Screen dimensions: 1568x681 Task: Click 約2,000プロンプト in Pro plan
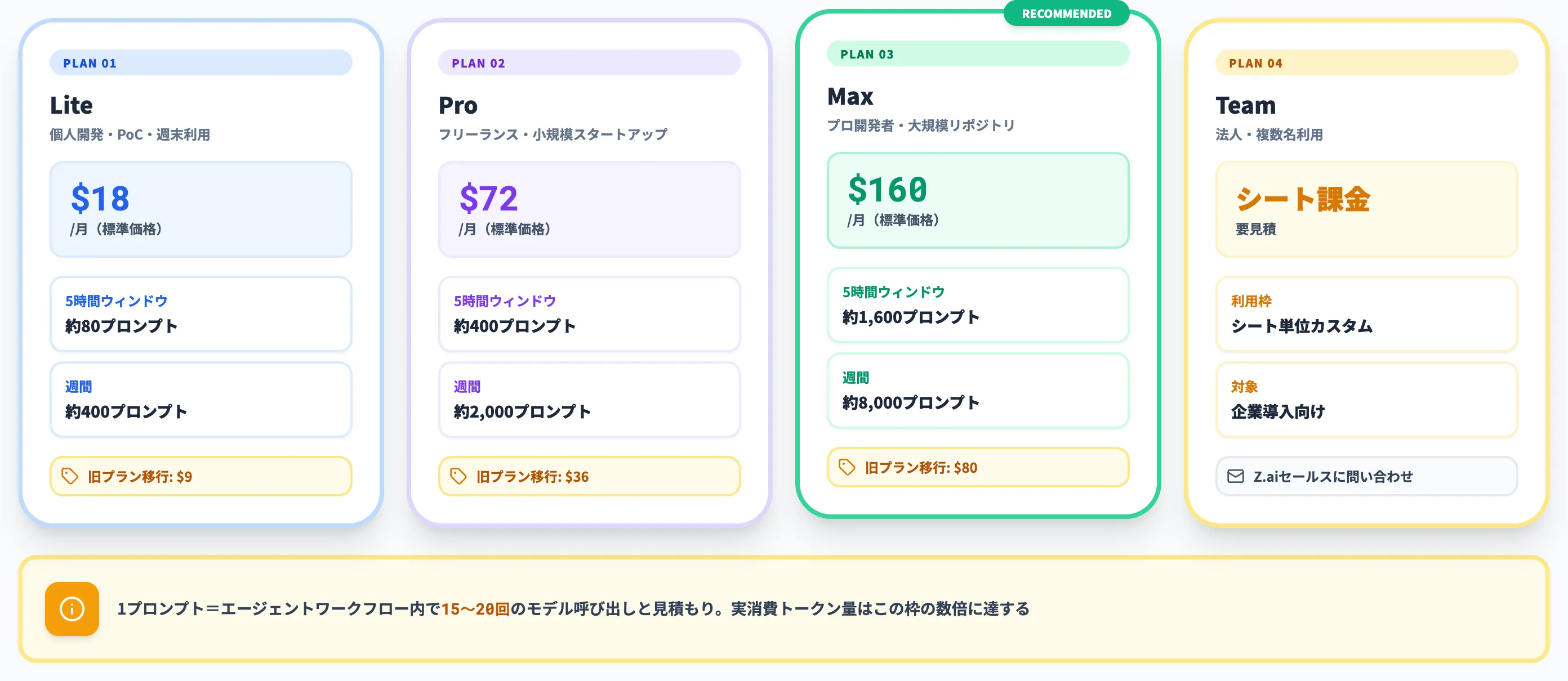(x=522, y=411)
